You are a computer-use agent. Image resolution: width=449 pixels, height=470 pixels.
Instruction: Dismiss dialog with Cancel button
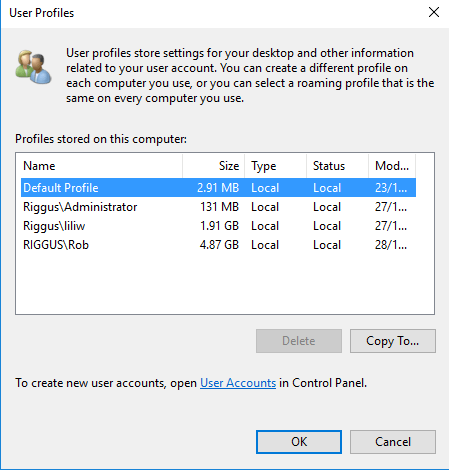pyautogui.click(x=393, y=442)
